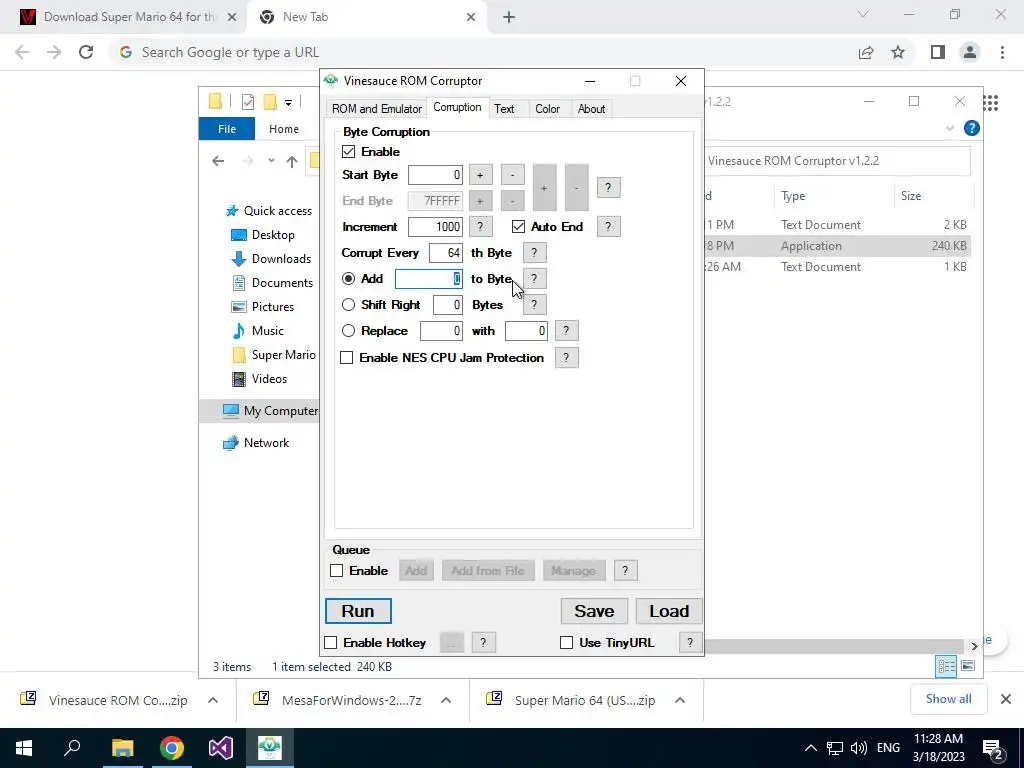1024x768 pixels.
Task: Toggle Byte Corruption Enable checkbox
Action: coord(349,152)
